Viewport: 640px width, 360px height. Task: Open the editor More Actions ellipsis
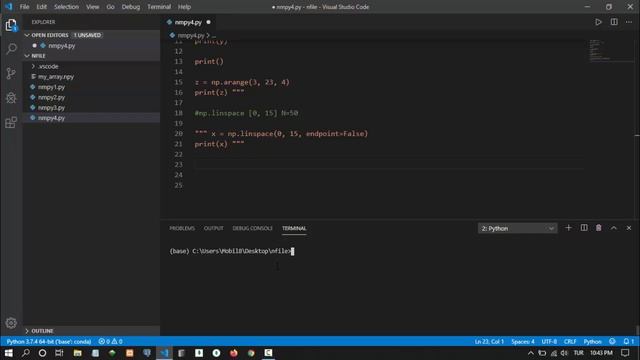pos(629,22)
